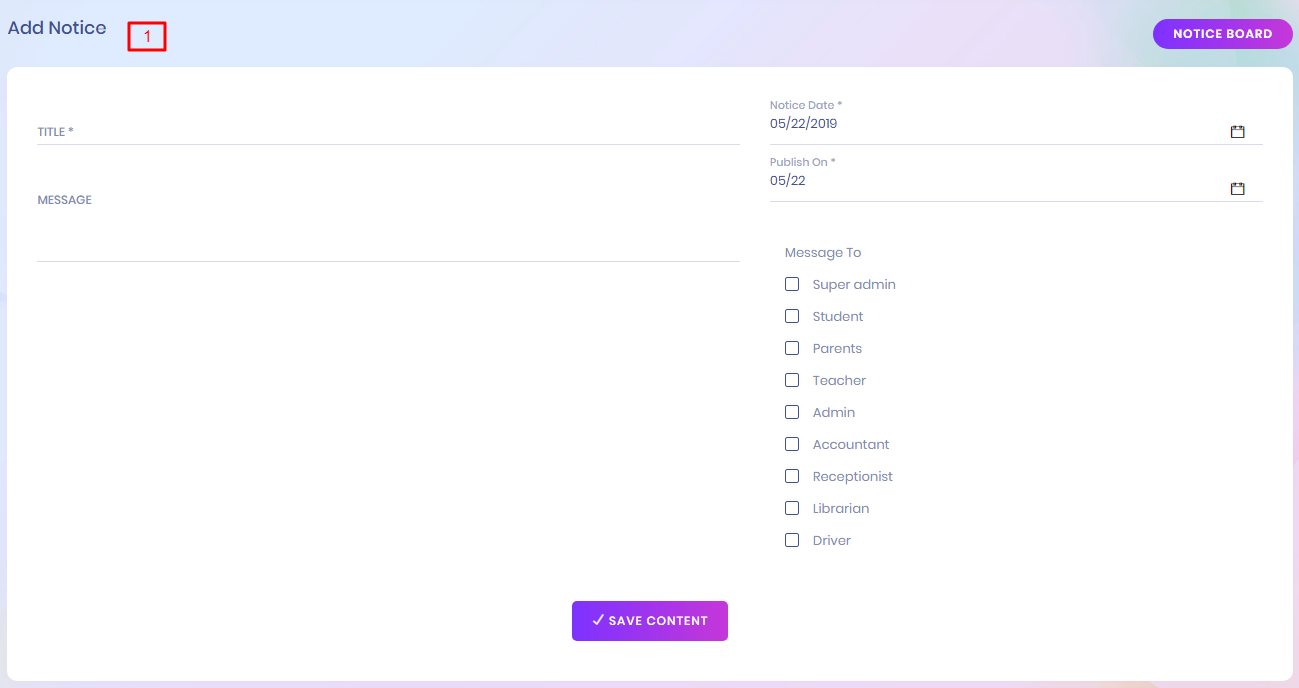Focus the Title input field
This screenshot has height=688, width=1299.
pos(388,132)
